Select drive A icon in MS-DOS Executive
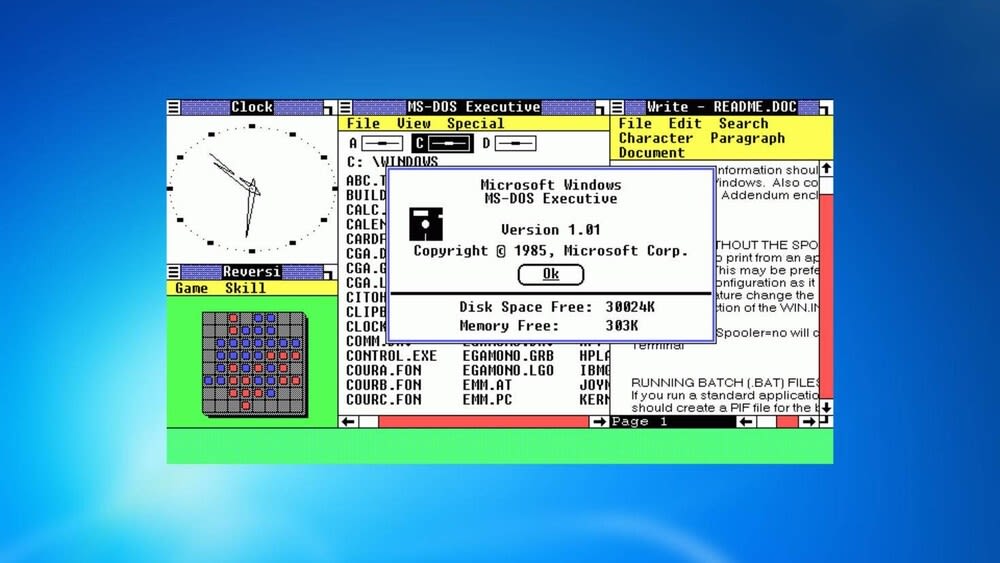The width and height of the screenshot is (1000, 563). 383,143
